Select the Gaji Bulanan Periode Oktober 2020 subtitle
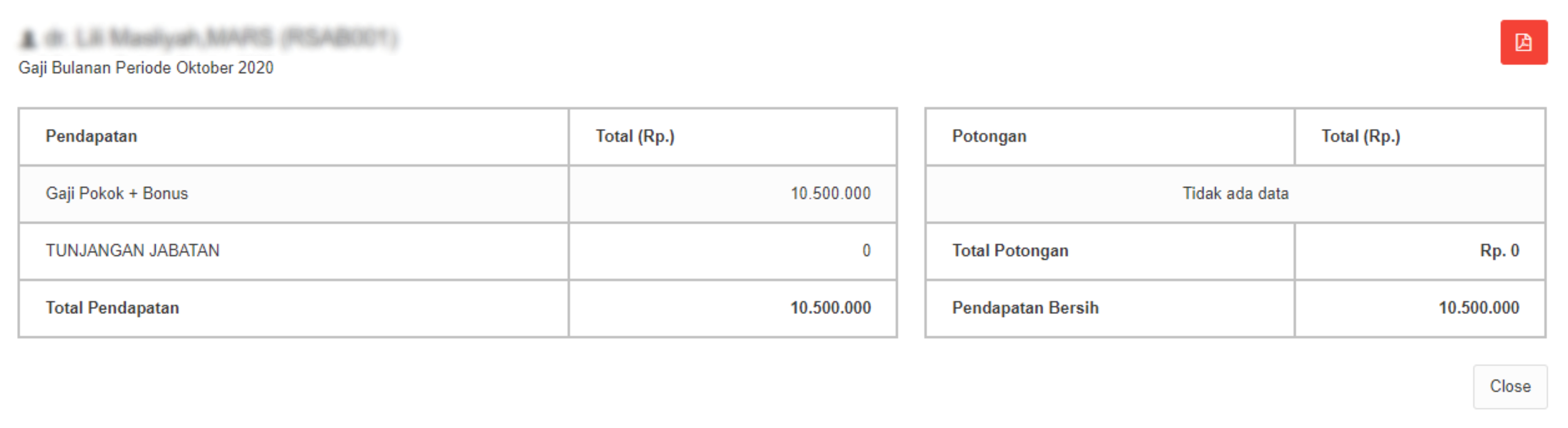 pos(146,67)
